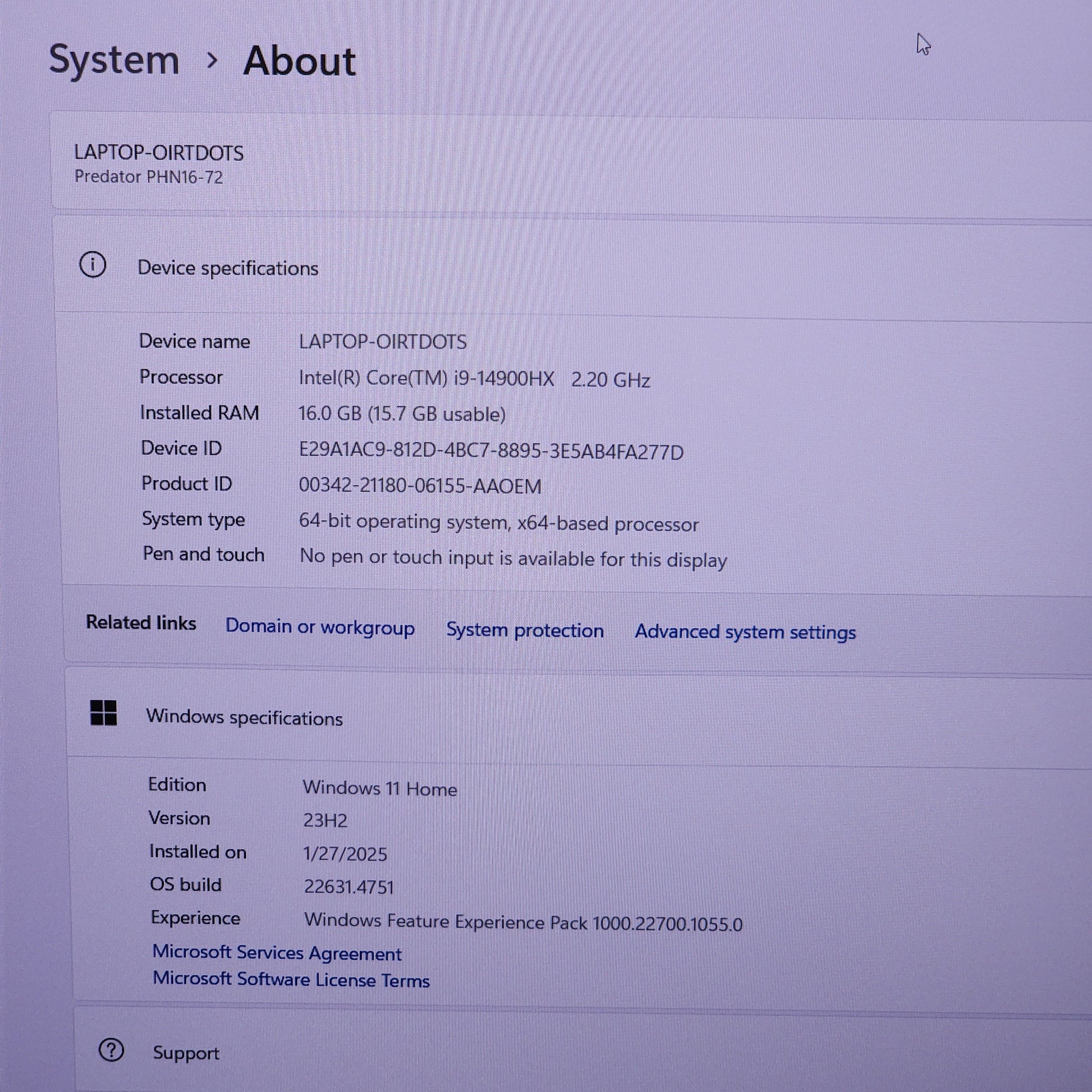Click the LAPTOP-OIRTDOTS header name
Viewport: 1092px width, 1092px height.
159,153
